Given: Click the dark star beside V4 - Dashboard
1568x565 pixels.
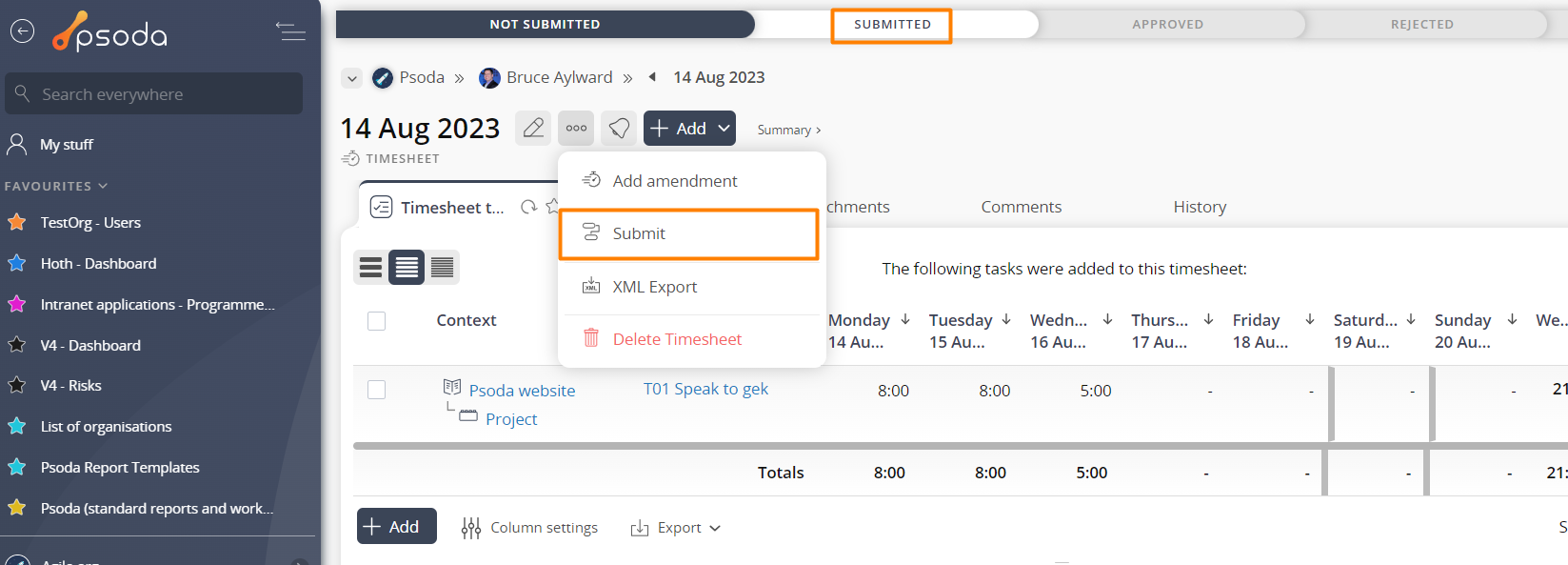Looking at the screenshot, I should point(17,345).
